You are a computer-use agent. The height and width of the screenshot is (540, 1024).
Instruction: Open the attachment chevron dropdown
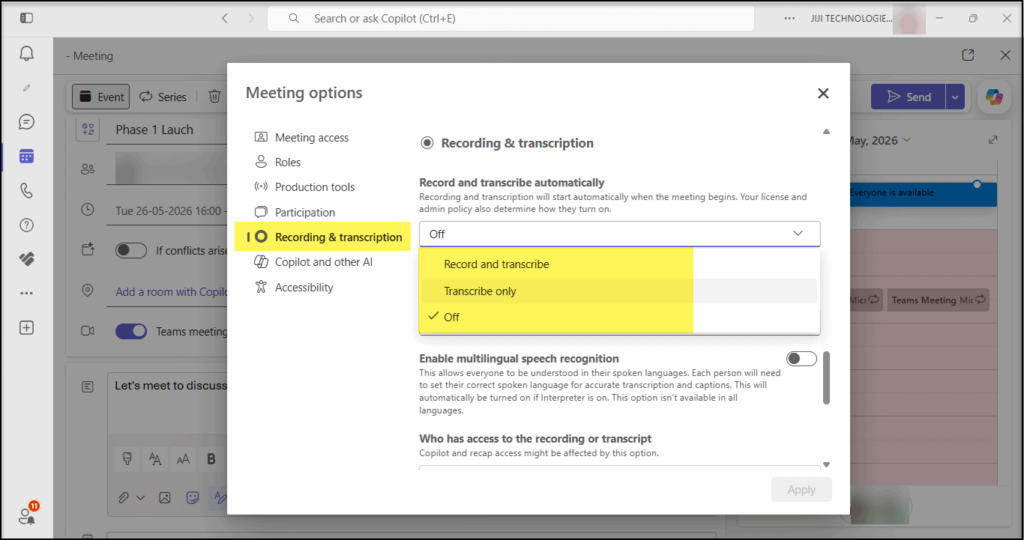140,498
